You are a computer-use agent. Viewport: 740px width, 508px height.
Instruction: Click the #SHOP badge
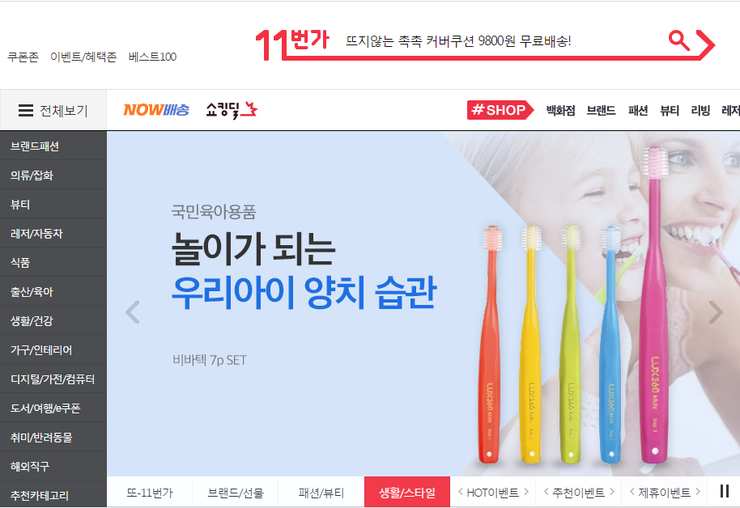(x=500, y=110)
